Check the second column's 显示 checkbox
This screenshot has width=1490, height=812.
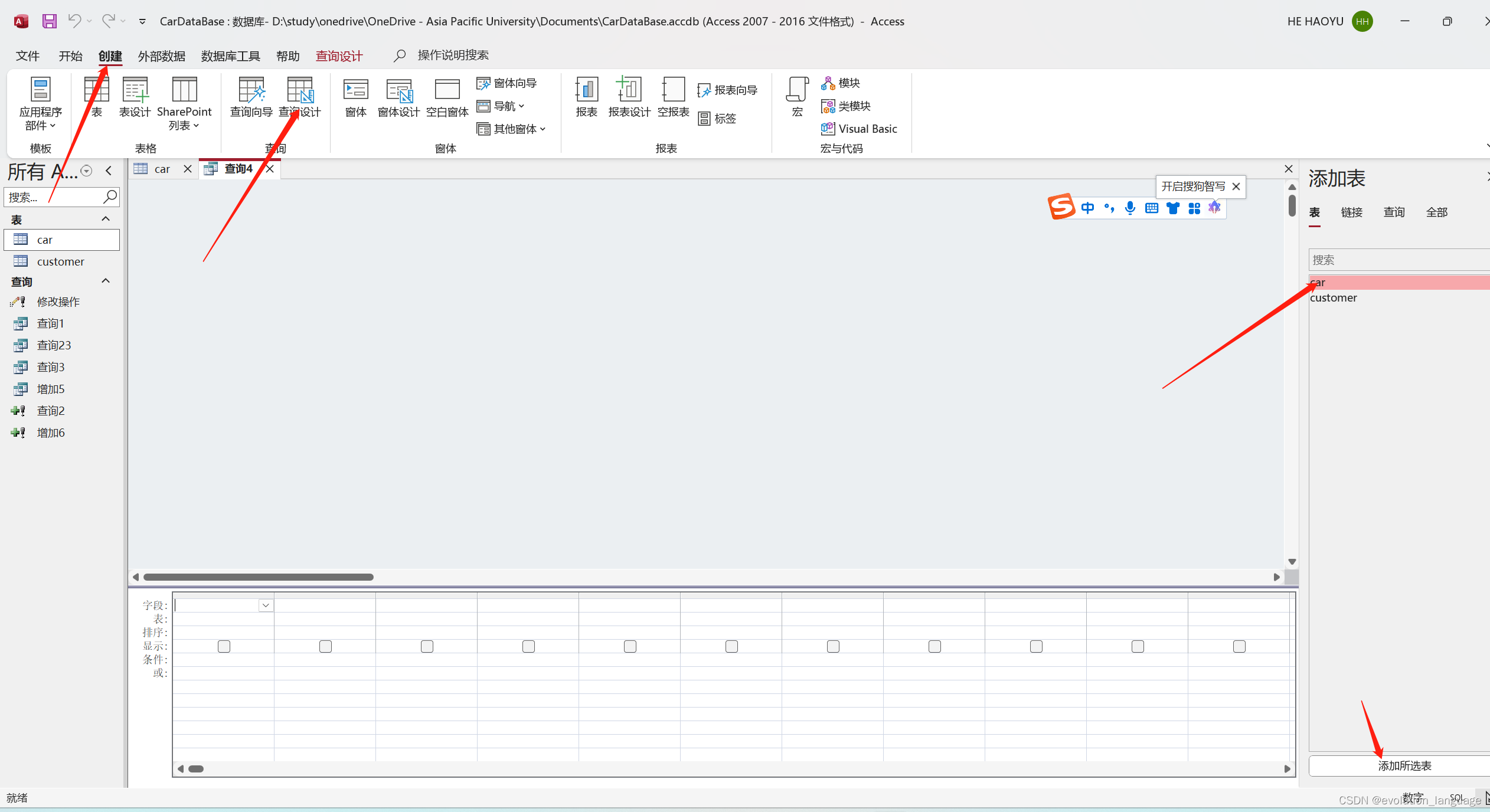click(x=325, y=646)
